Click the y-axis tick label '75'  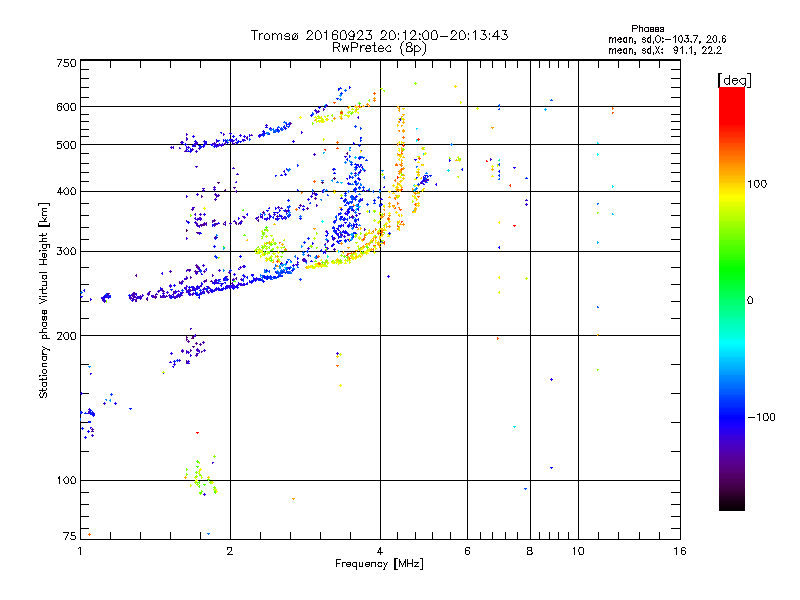click(70, 536)
